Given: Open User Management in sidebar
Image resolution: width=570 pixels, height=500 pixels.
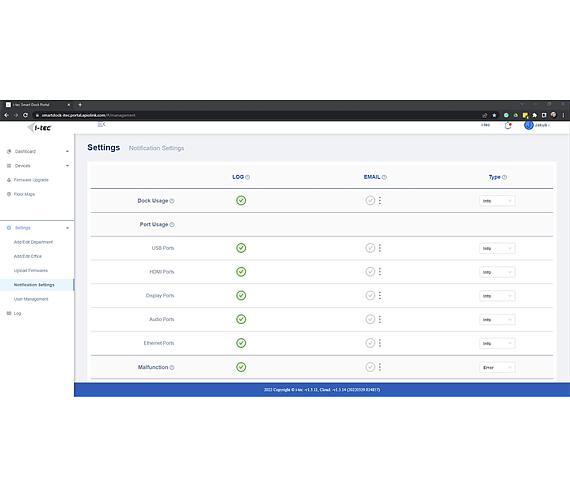Looking at the screenshot, I should (31, 299).
